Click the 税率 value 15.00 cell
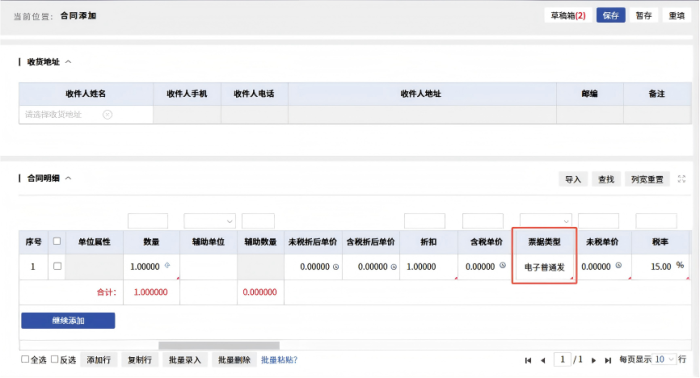Screen dimensions: 700x378 pos(661,267)
